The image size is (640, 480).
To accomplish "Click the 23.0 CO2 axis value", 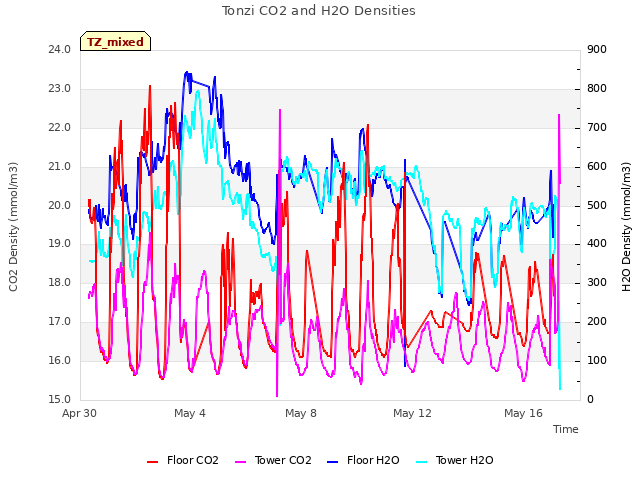I will [60, 89].
